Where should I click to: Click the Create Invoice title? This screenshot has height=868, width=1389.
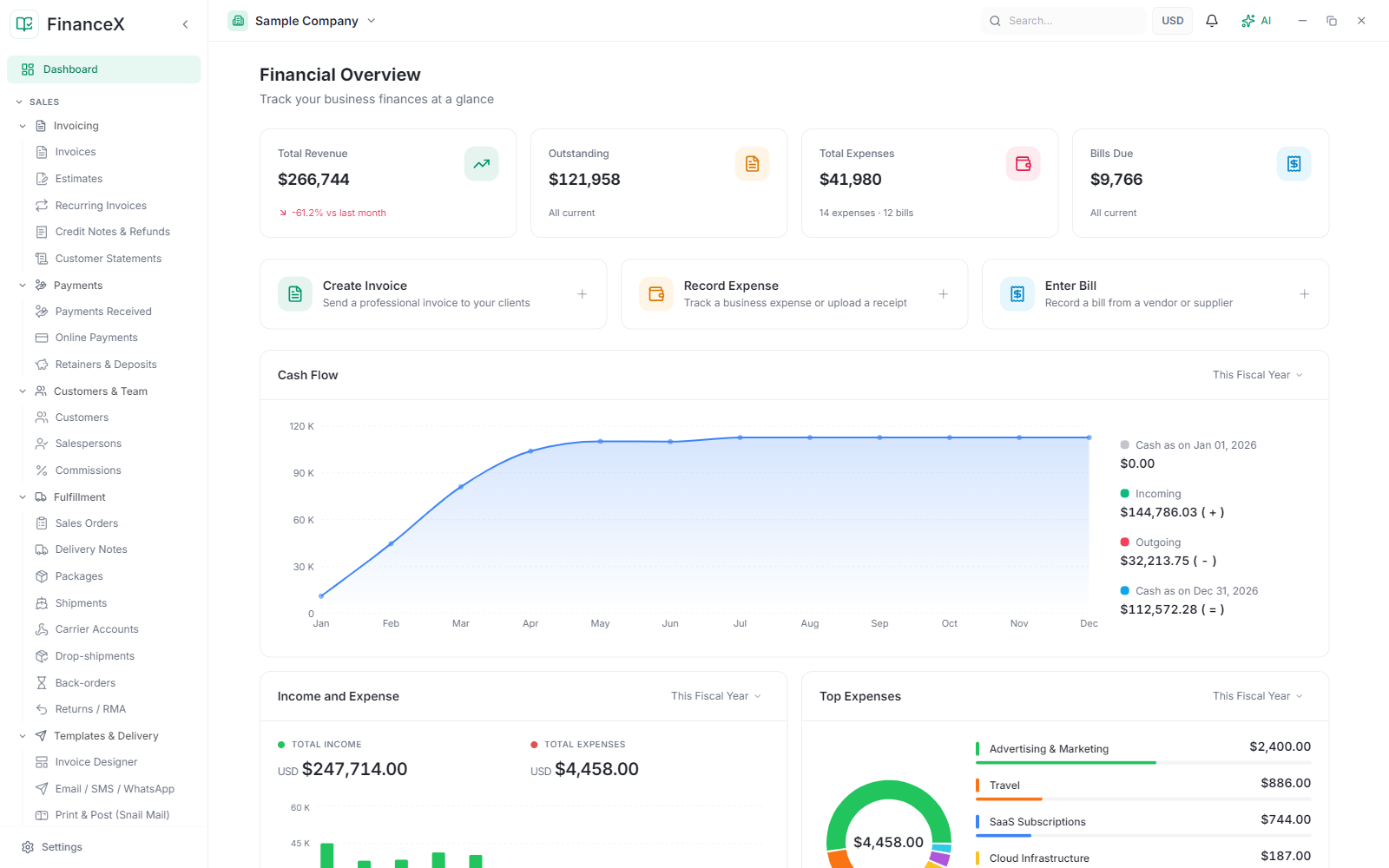point(365,286)
